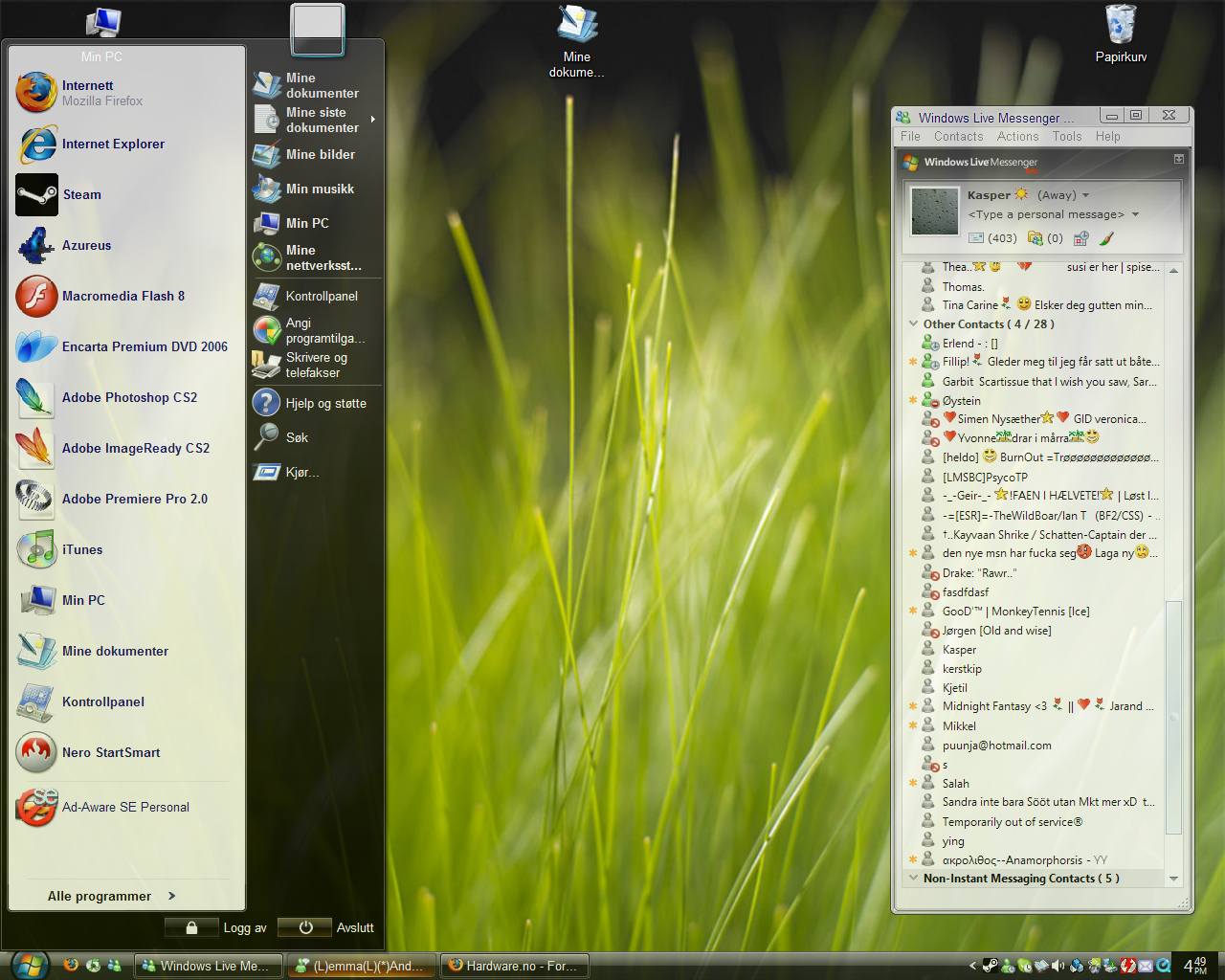Click the QuickTime tray icon
This screenshot has height=980, width=1225.
1163,966
